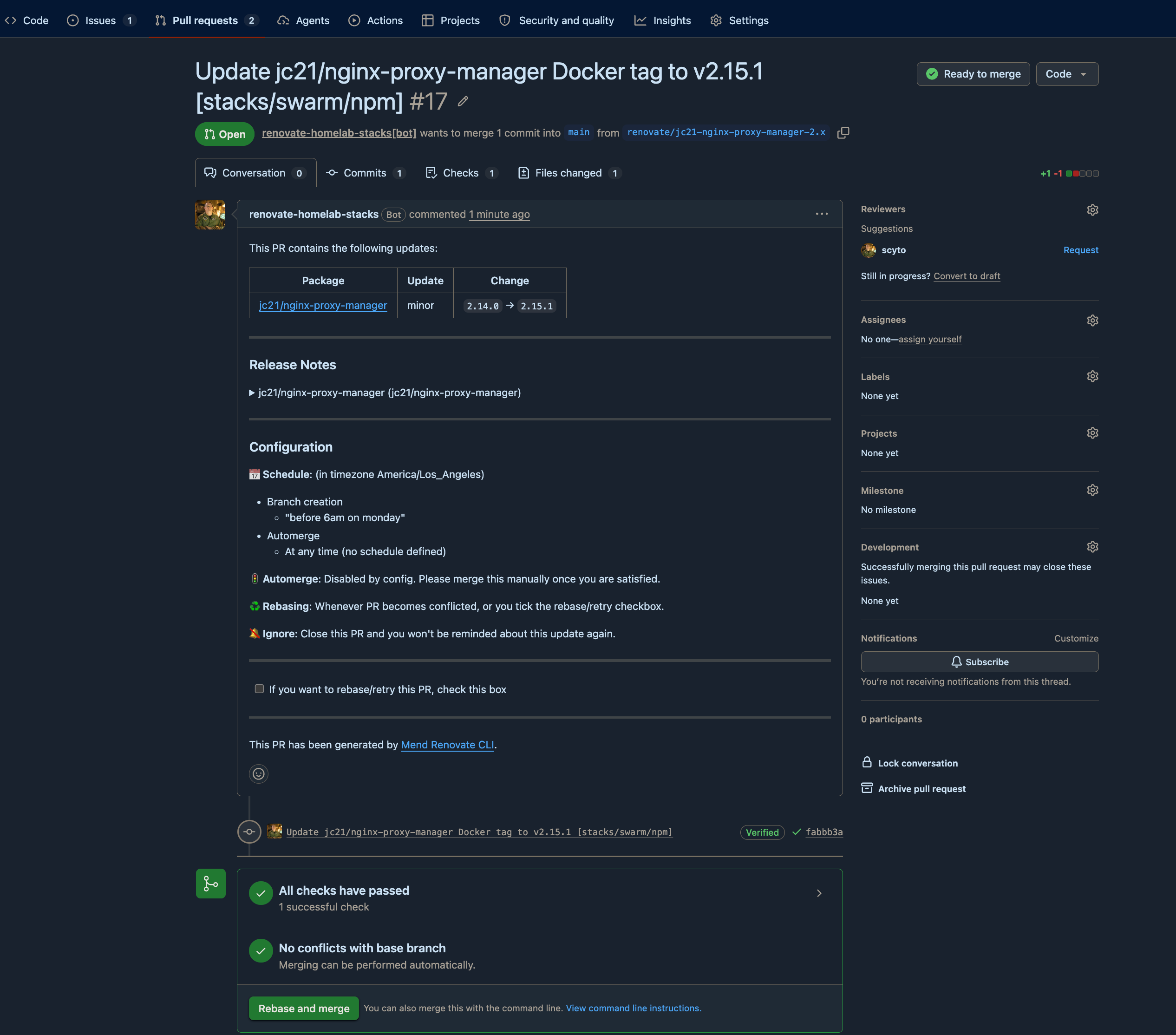Switch to the Commits tab

pos(366,173)
